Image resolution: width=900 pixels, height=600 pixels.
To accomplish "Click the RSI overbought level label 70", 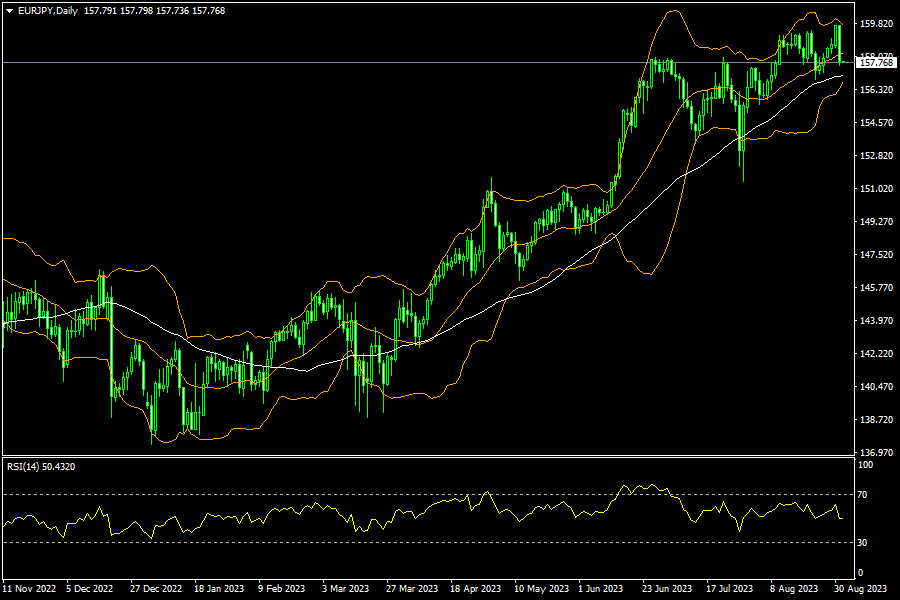I will pyautogui.click(x=862, y=494).
